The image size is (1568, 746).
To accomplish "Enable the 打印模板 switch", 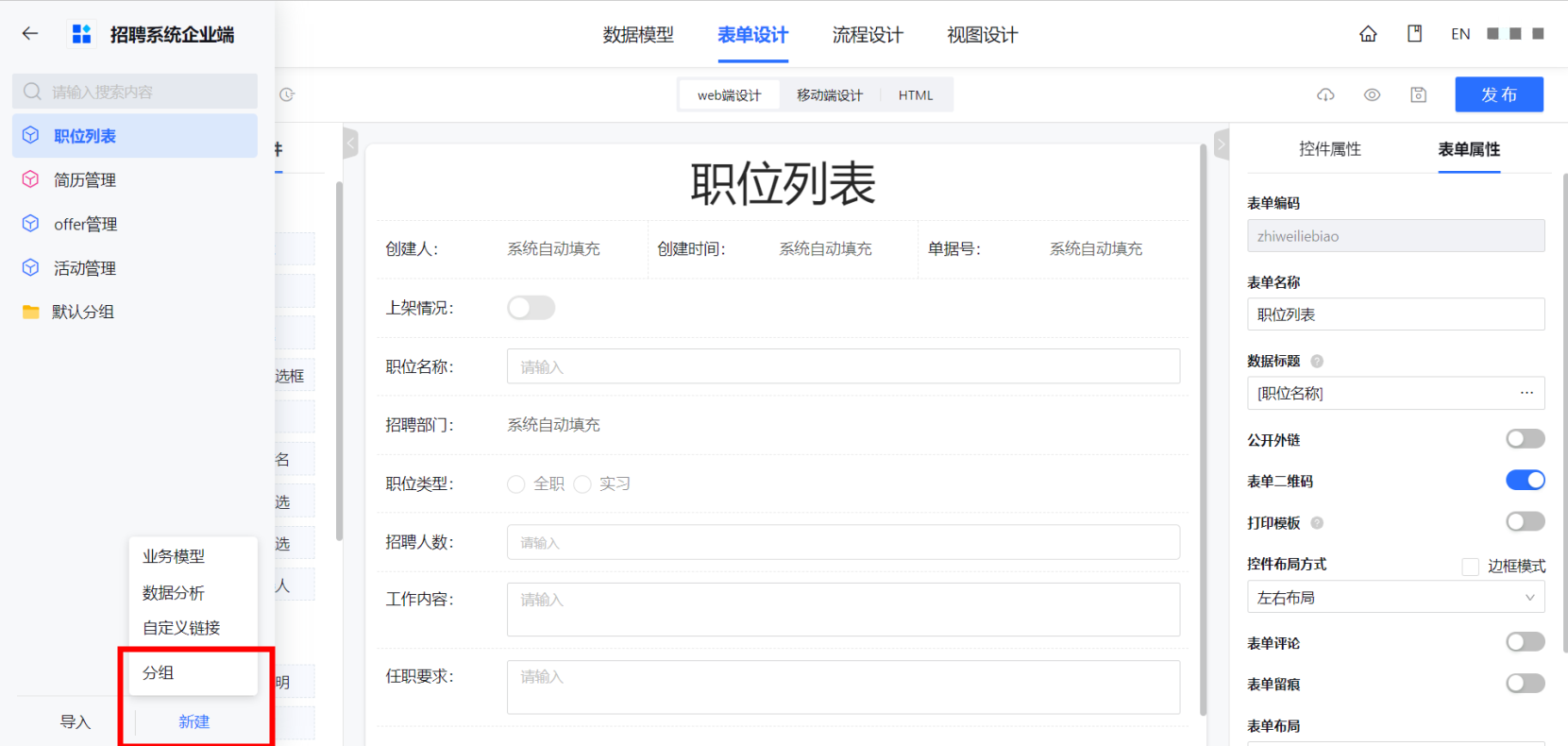I will [x=1526, y=522].
